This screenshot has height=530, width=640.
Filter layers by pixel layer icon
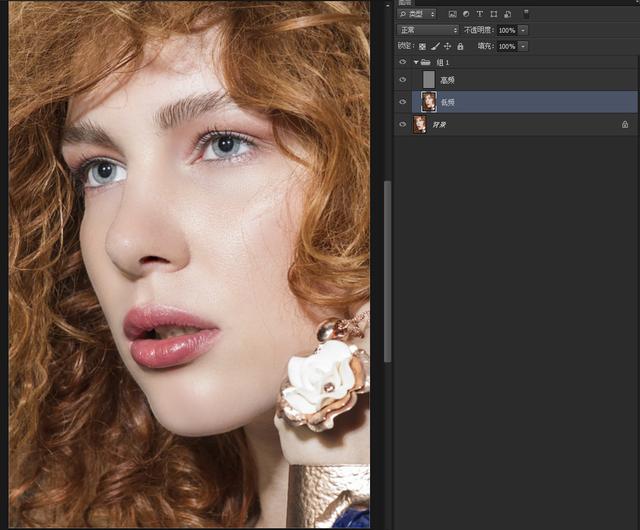(453, 14)
